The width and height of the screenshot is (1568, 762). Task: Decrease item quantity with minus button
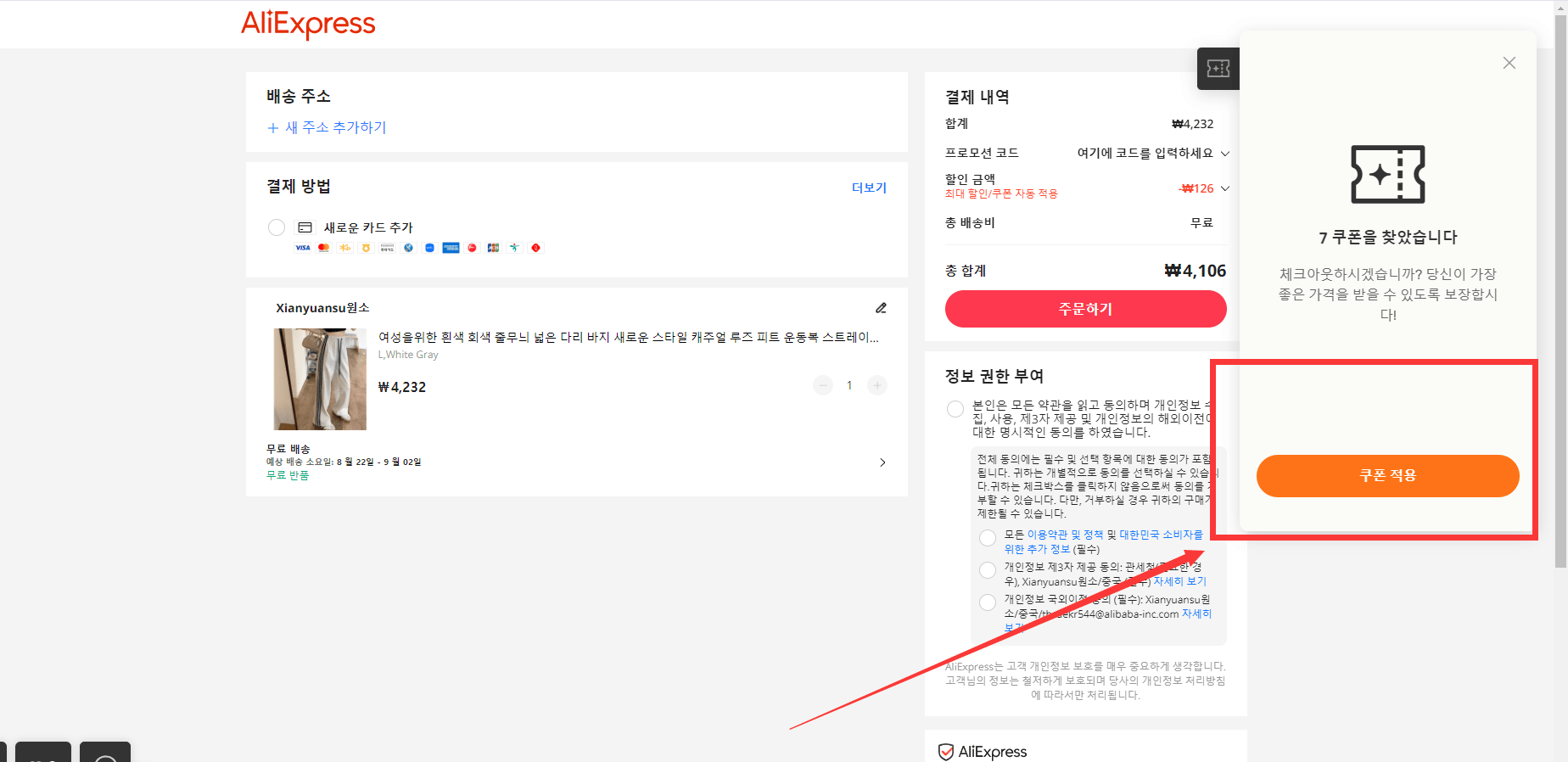pyautogui.click(x=823, y=385)
